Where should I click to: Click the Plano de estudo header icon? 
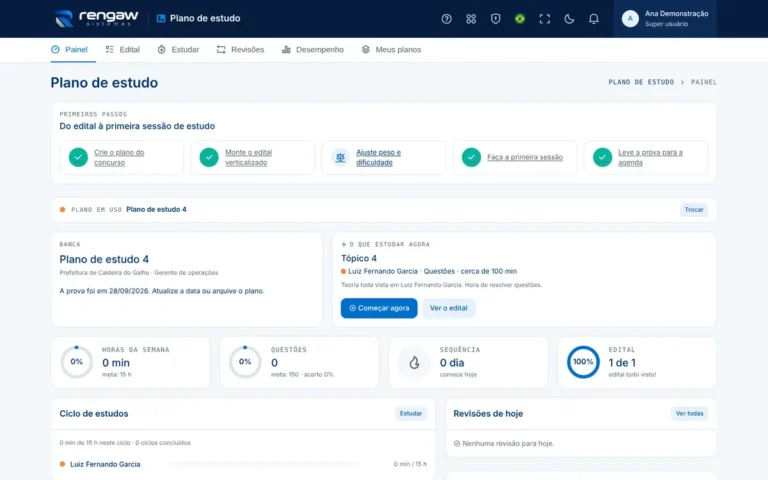(161, 19)
